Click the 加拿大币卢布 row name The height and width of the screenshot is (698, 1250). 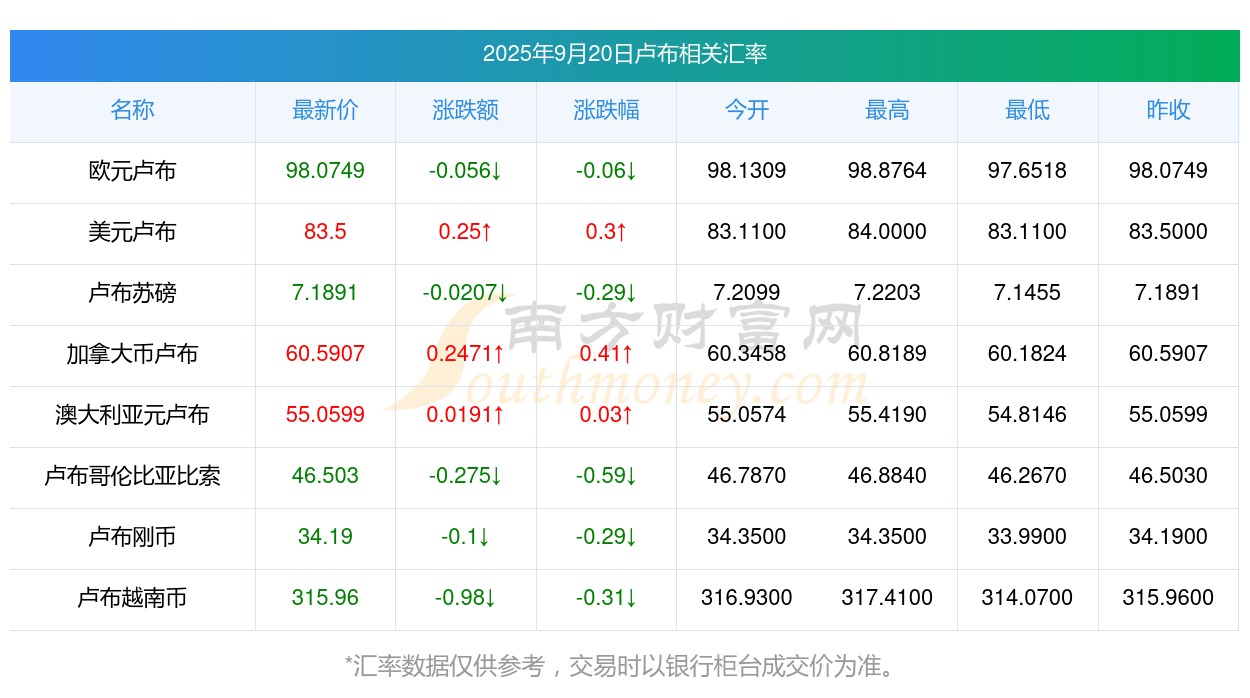[132, 354]
